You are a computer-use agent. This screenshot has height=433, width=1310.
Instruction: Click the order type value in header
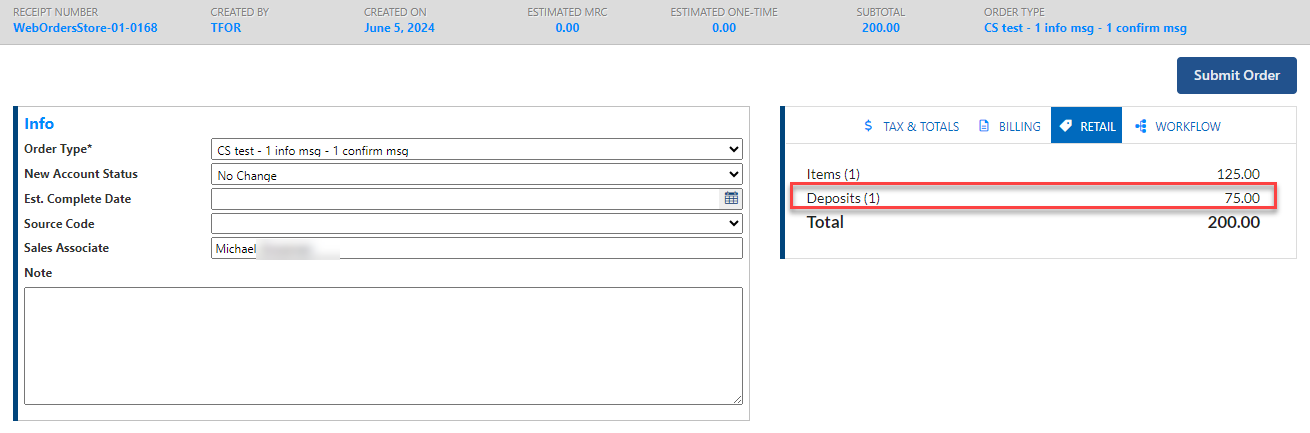point(1085,28)
